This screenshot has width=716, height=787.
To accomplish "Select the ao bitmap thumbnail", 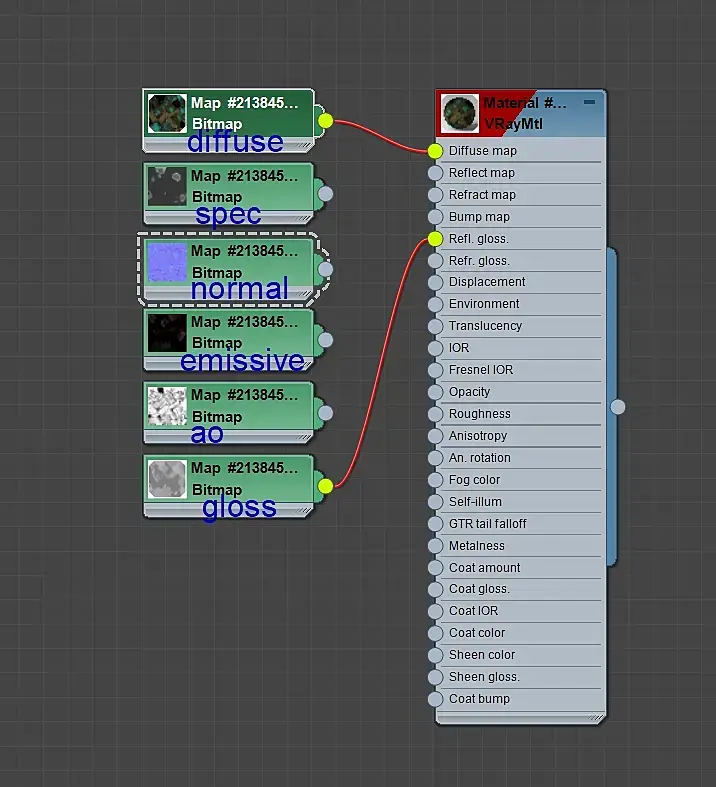I will [x=167, y=406].
